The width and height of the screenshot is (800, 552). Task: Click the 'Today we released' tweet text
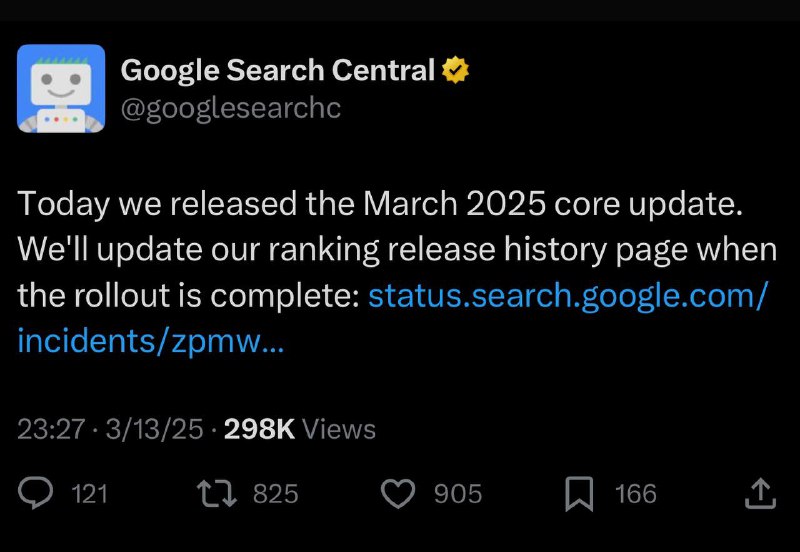tap(157, 204)
